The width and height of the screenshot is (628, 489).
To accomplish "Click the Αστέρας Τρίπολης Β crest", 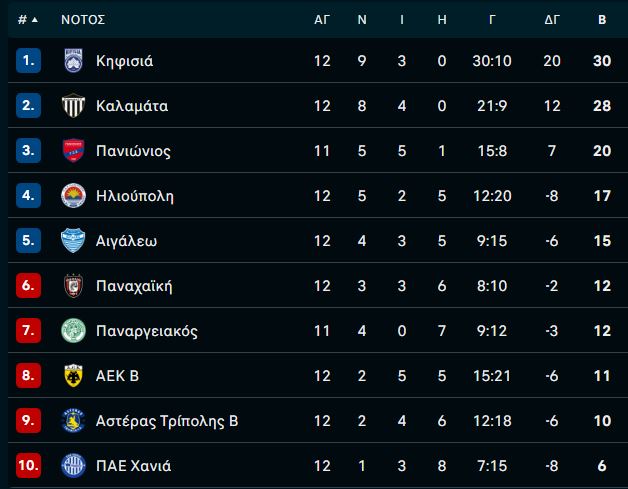I will pyautogui.click(x=73, y=421).
